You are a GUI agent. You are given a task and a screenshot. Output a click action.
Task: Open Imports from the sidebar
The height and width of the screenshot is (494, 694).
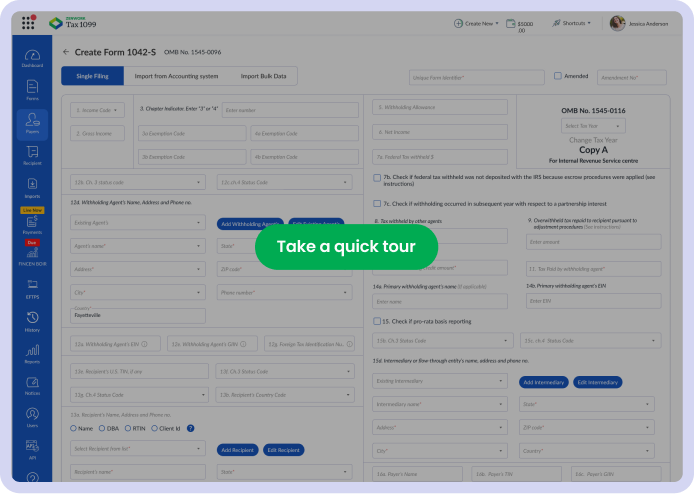(32, 187)
